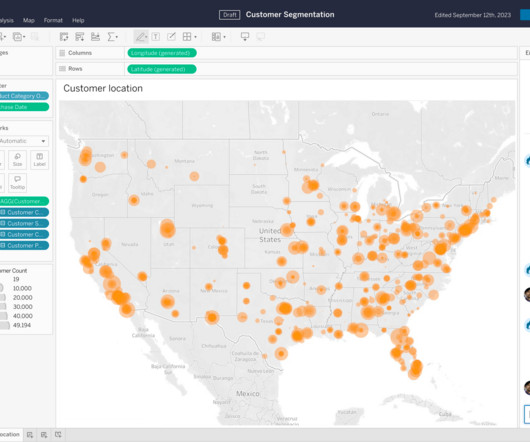530x442 pixels.
Task: Click the greyed-out device preview icon
Action: pos(260,36)
